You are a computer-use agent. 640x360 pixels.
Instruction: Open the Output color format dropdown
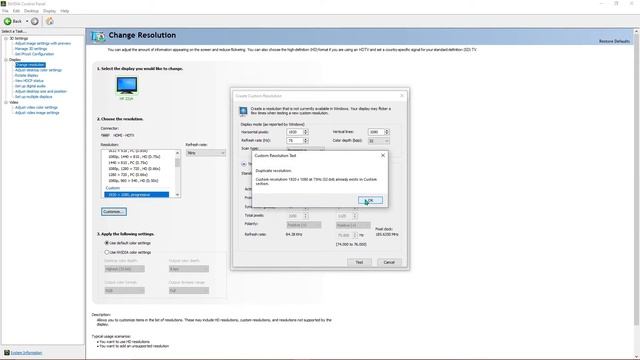coord(124,291)
